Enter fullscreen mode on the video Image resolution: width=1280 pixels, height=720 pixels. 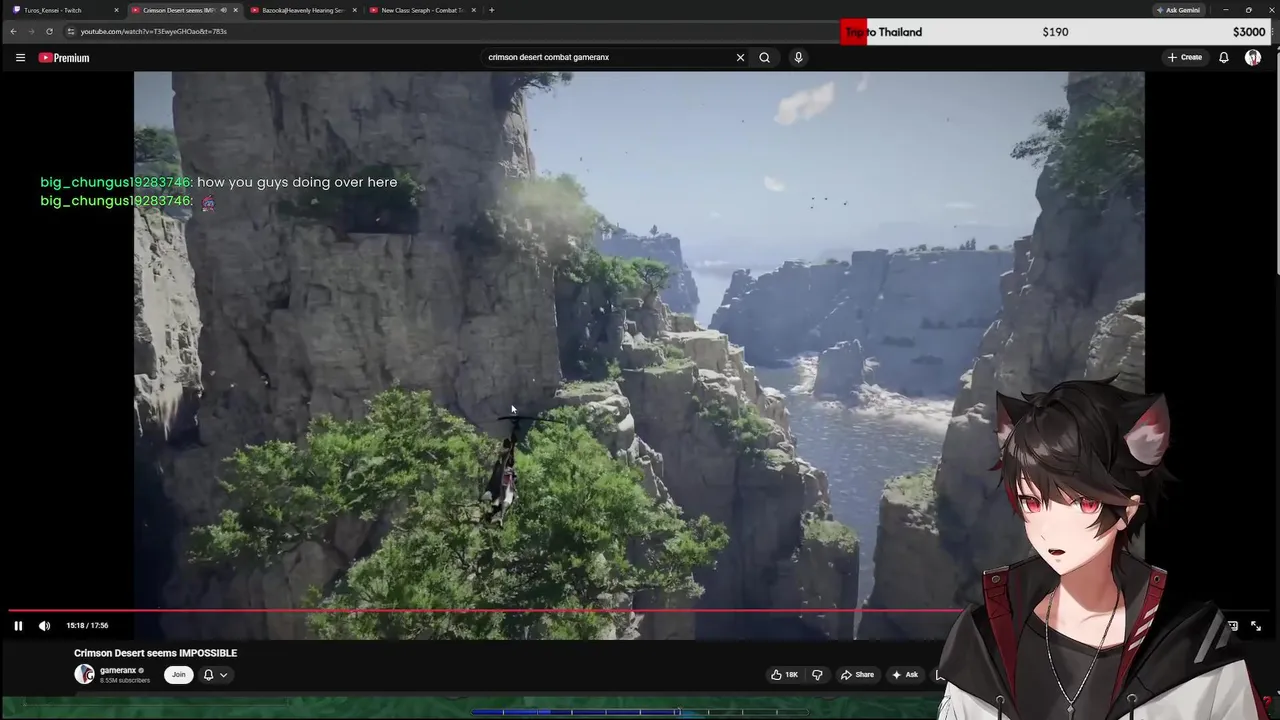point(1256,626)
